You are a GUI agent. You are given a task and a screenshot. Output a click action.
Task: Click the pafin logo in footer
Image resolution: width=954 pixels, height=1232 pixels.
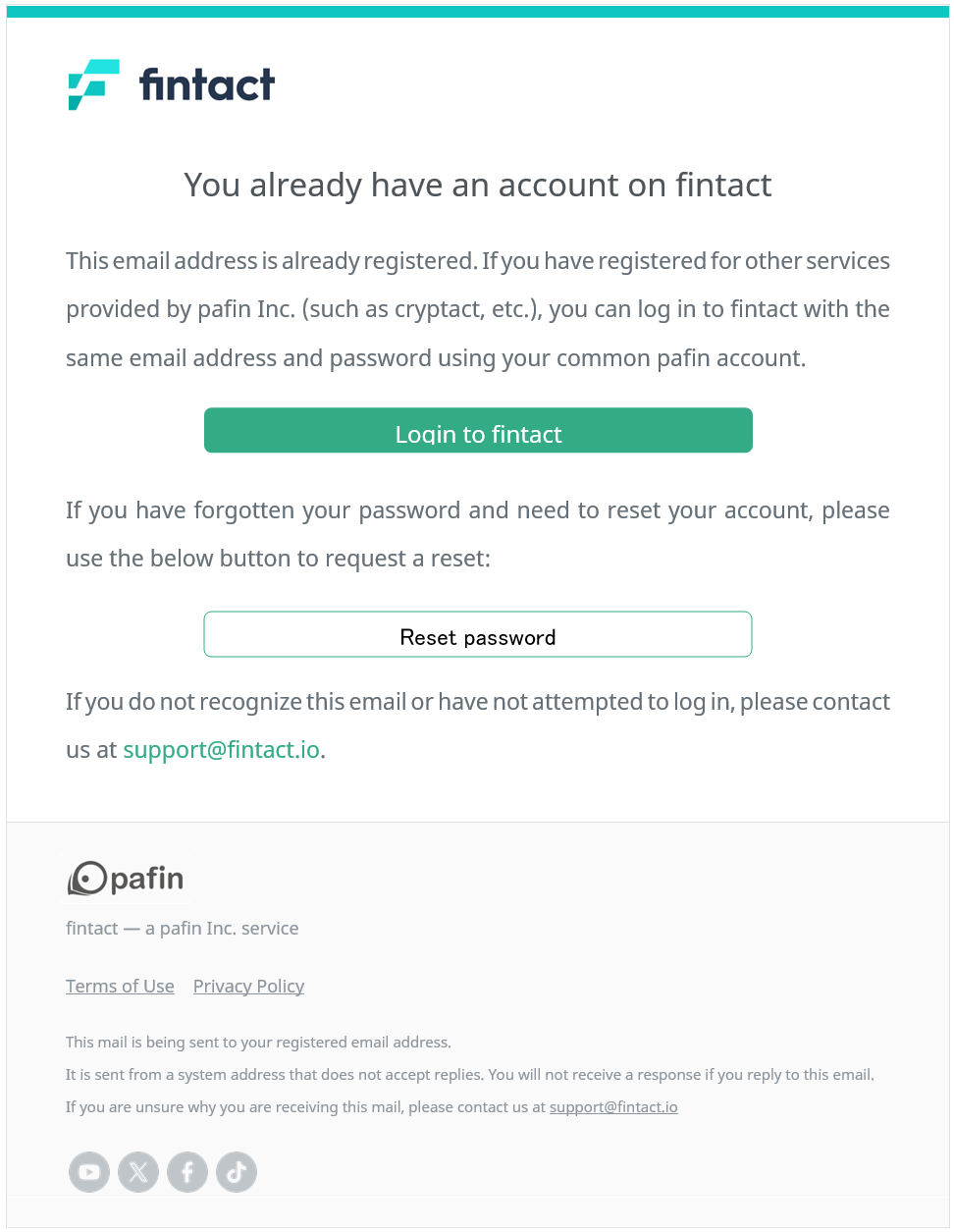126,878
